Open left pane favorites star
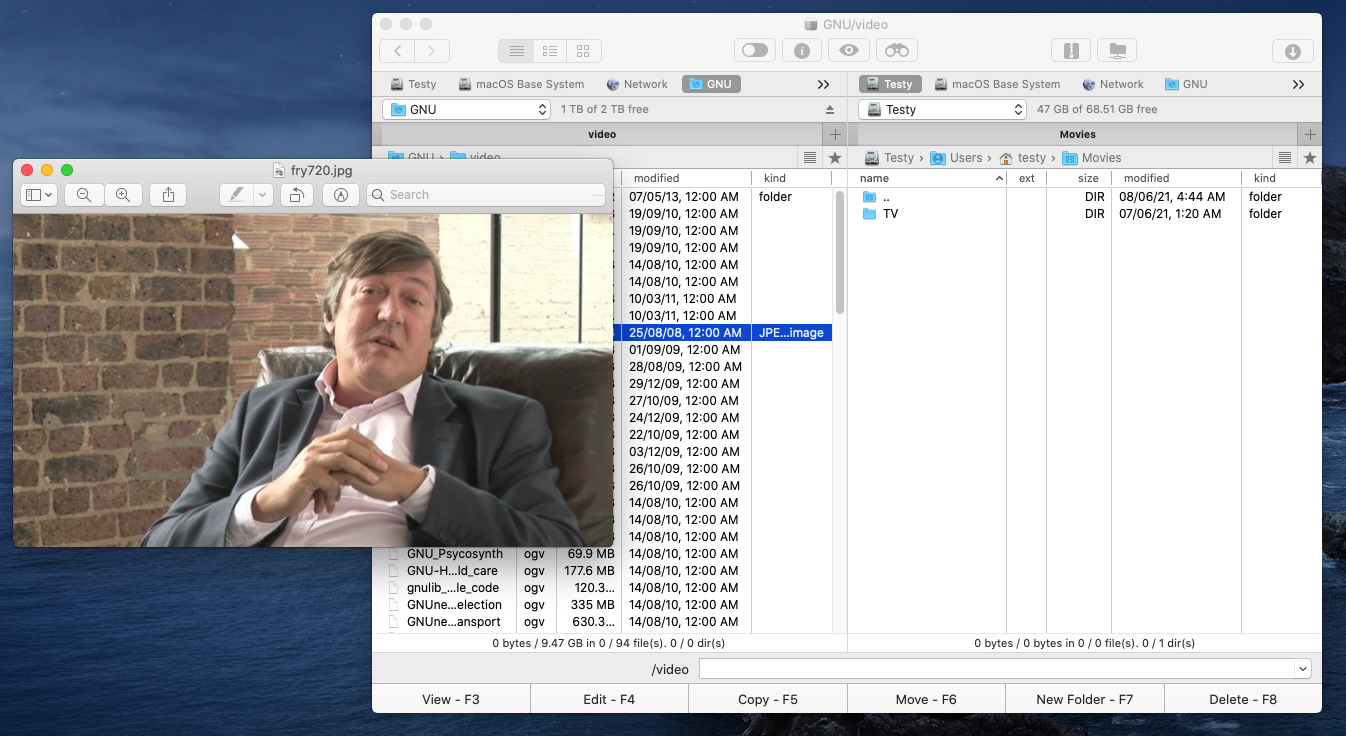The width and height of the screenshot is (1346, 736). 835,157
